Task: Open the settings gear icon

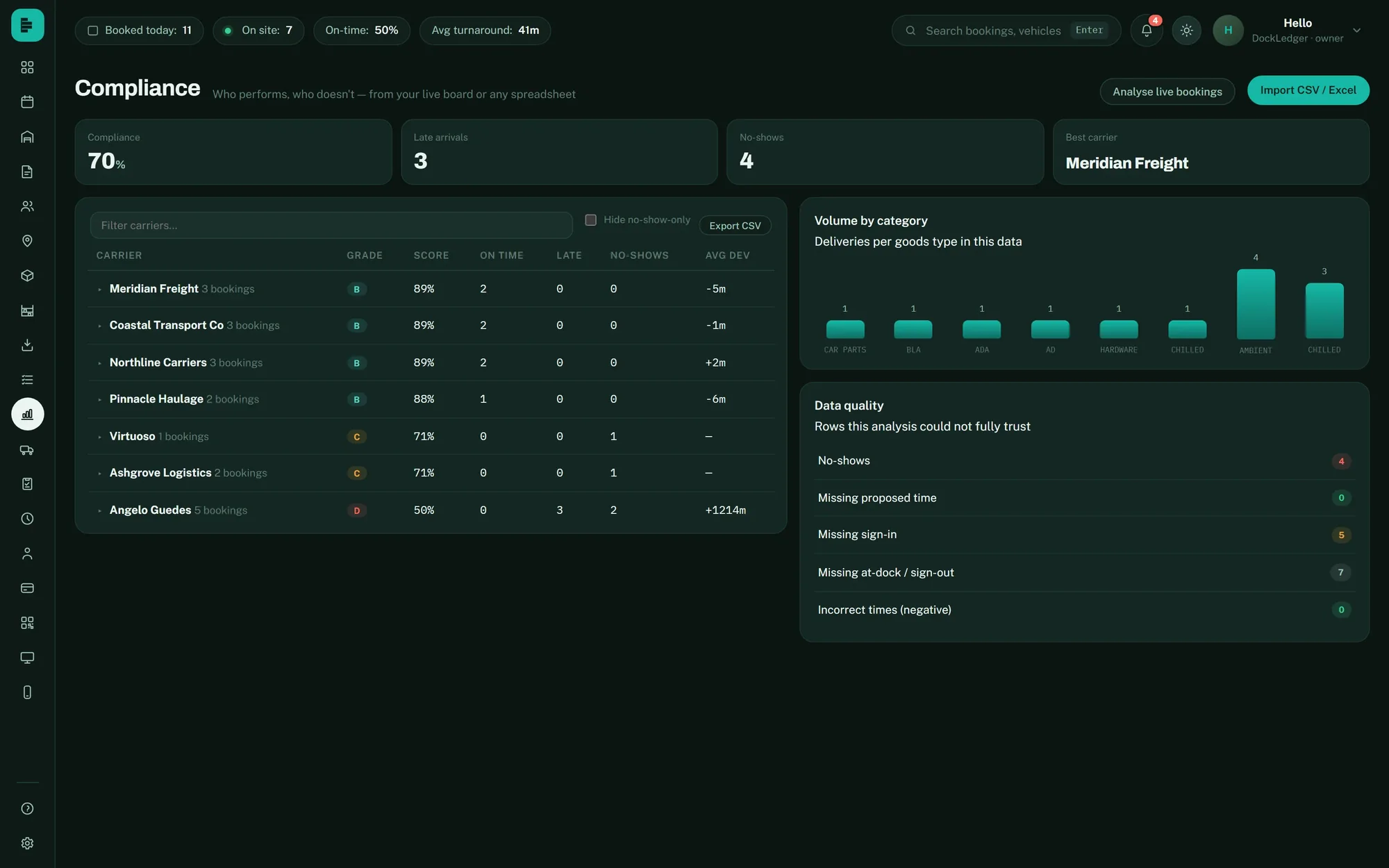Action: tap(27, 843)
